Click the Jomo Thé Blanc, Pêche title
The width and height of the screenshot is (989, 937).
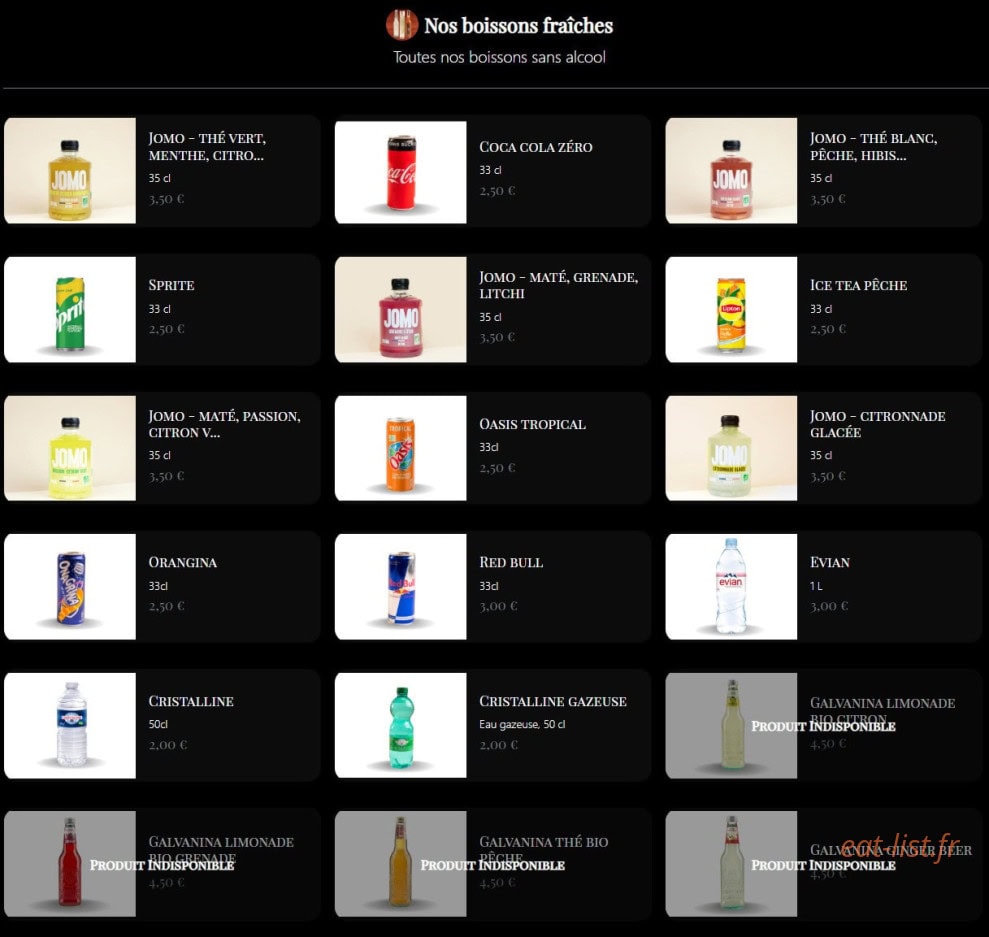tap(874, 147)
